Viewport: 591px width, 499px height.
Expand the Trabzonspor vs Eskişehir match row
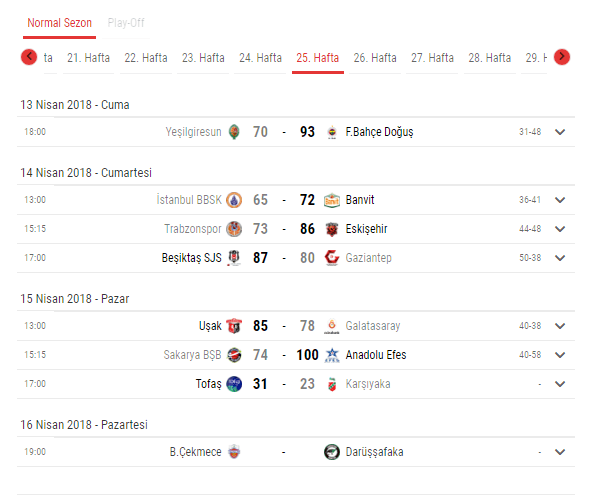[560, 229]
